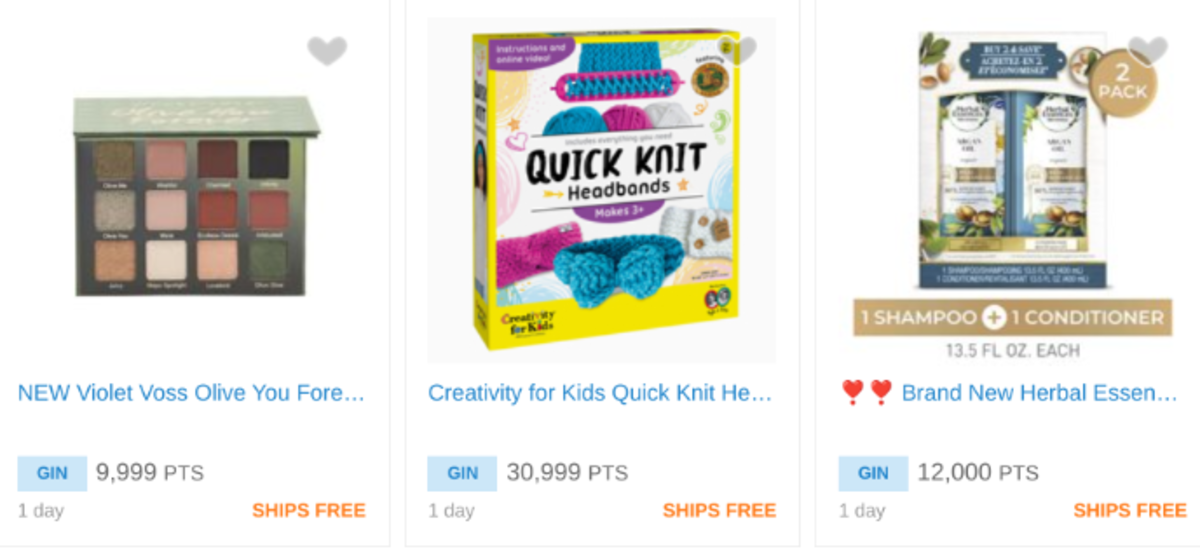The height and width of the screenshot is (549, 1200).
Task: Select the 9,999 PTS price
Action: (x=150, y=473)
